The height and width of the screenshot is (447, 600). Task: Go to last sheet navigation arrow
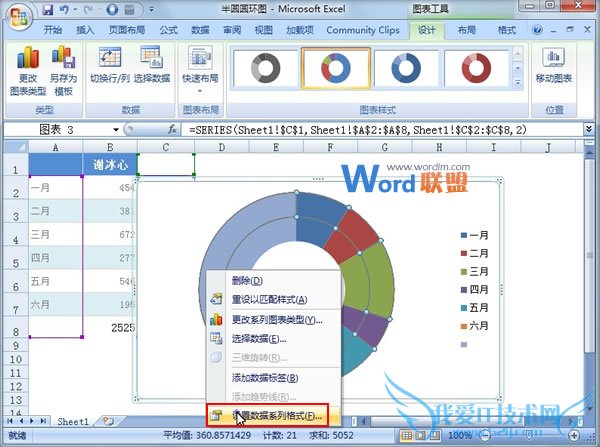coord(43,421)
